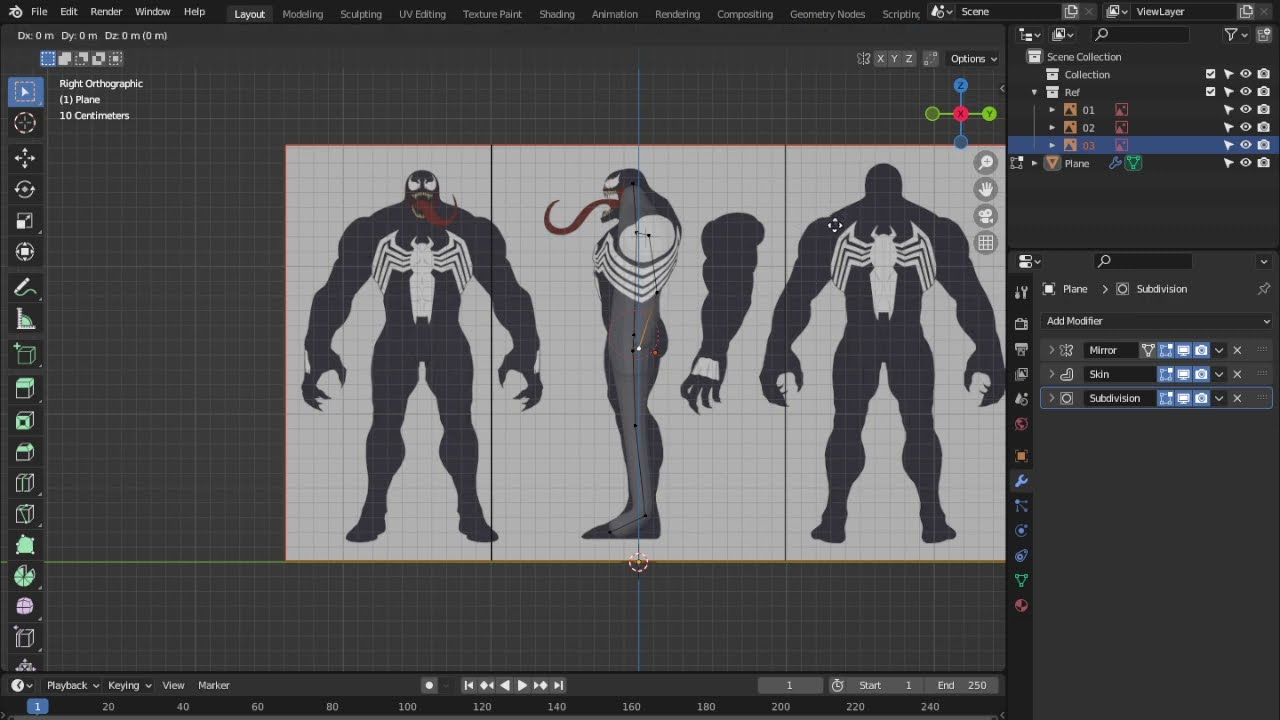1280x720 pixels.
Task: Select the Move tool
Action: [25, 157]
